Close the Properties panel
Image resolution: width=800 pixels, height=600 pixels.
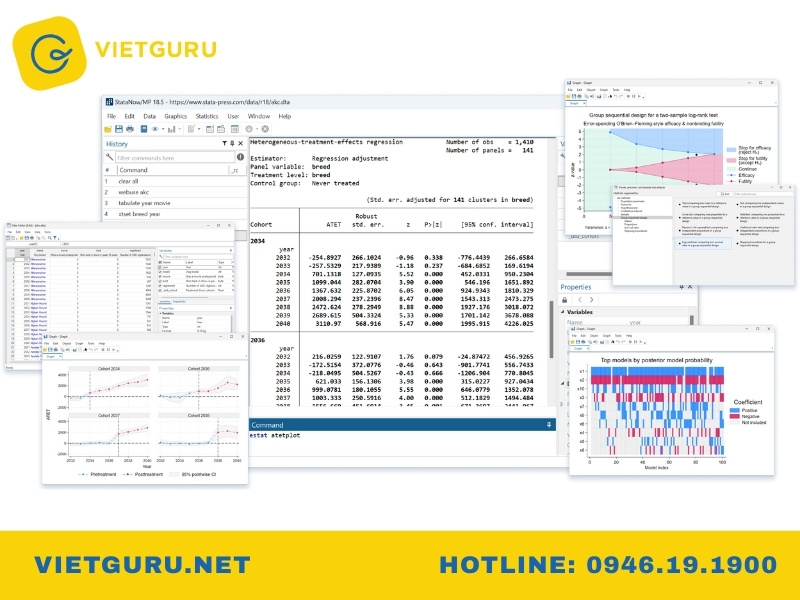pyautogui.click(x=690, y=287)
